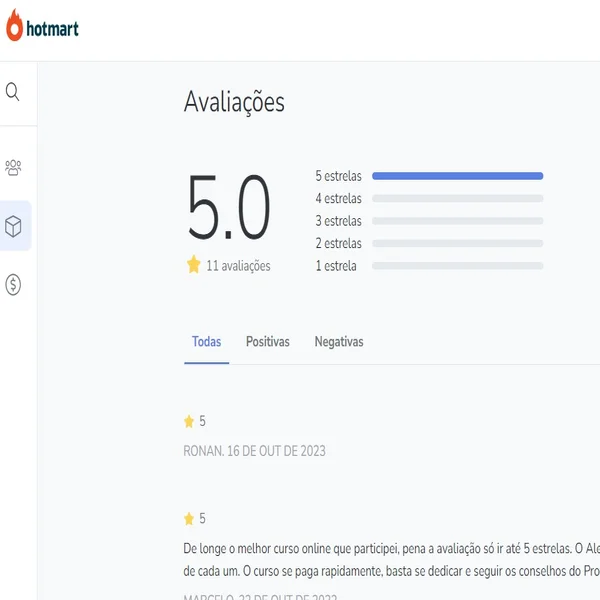Click the 'de cada um. O curso' review line
Screen dimensions: 600x600
pyautogui.click(x=391, y=571)
